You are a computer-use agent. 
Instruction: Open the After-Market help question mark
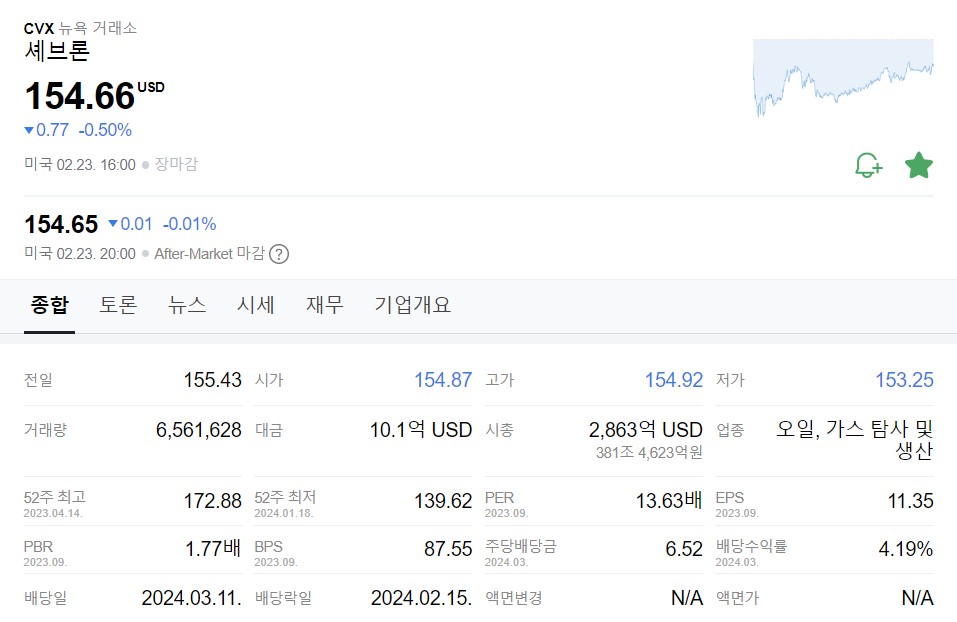coord(279,254)
